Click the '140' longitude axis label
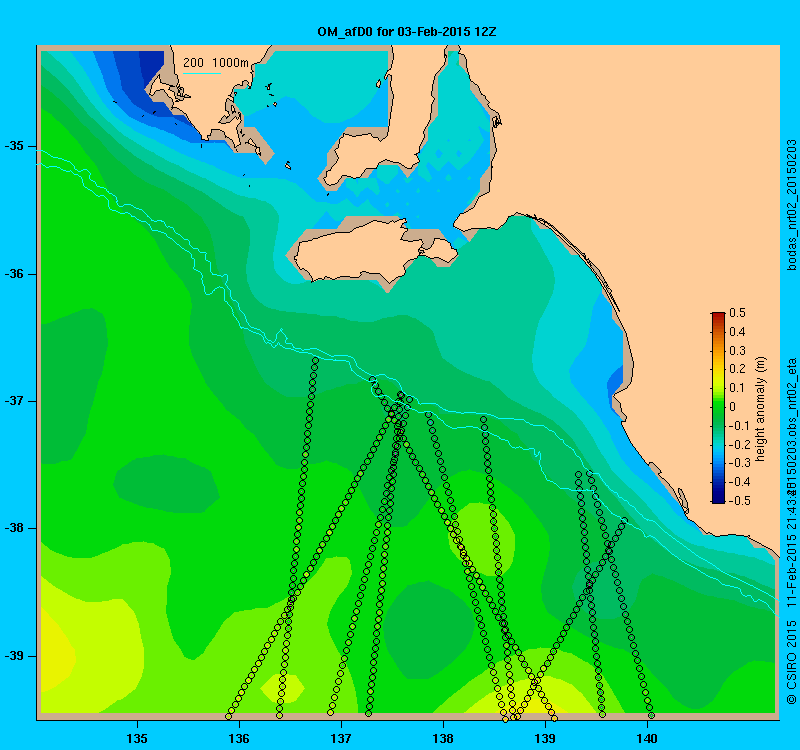Screen dimensions: 800x750 (647, 739)
